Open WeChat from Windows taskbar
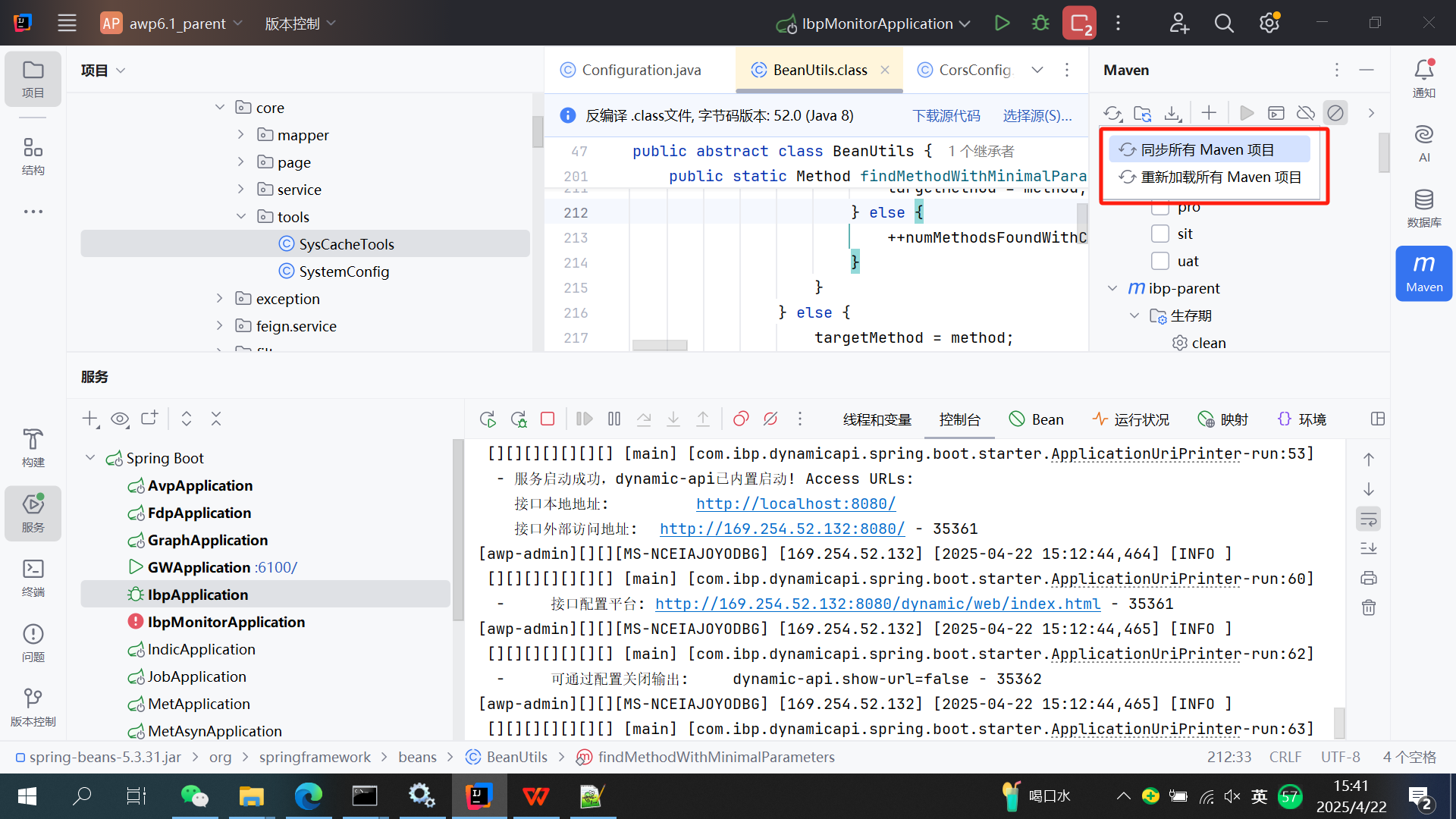The height and width of the screenshot is (819, 1456). (194, 795)
